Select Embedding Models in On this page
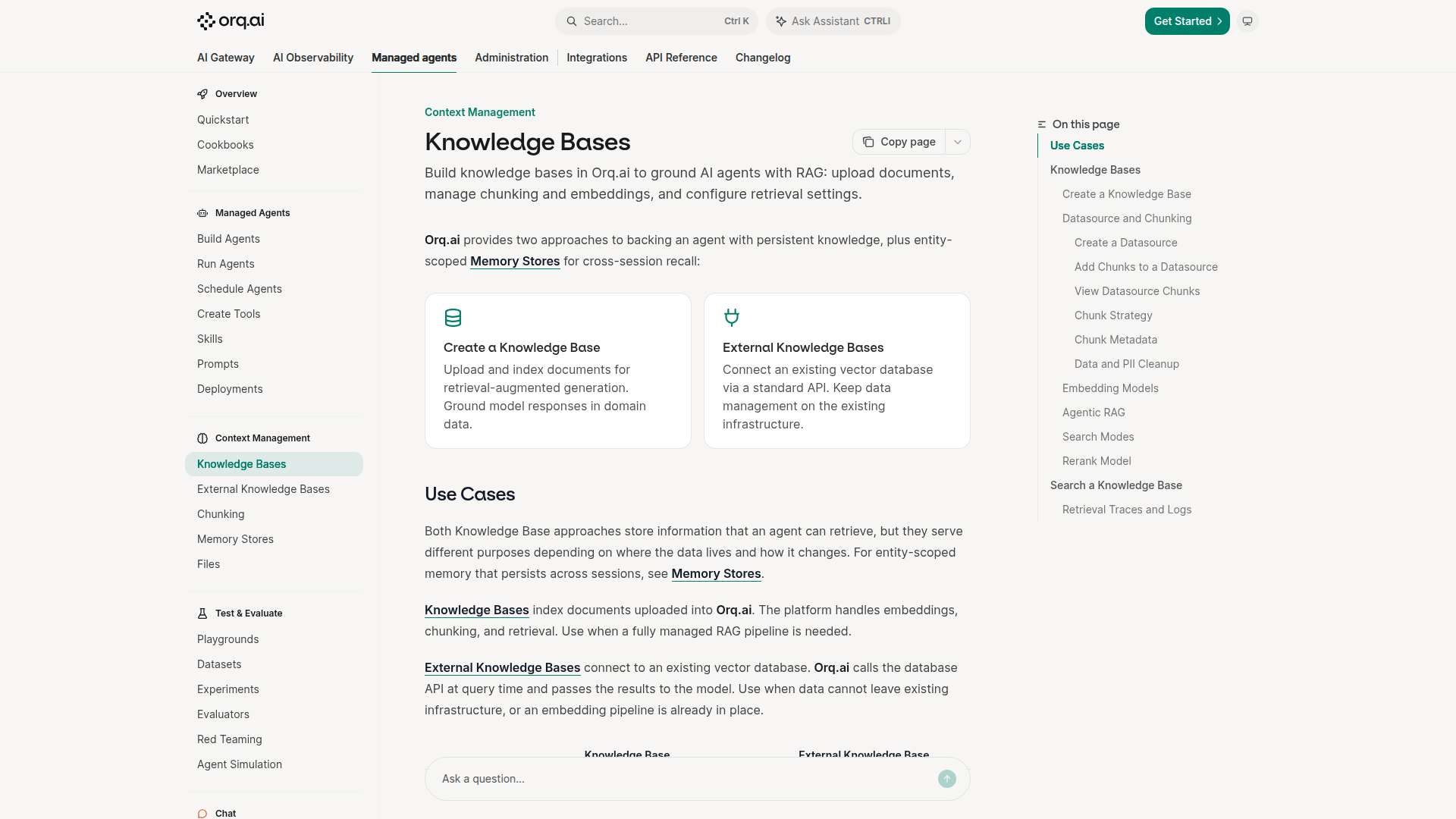Viewport: 1456px width, 819px height. (1110, 388)
